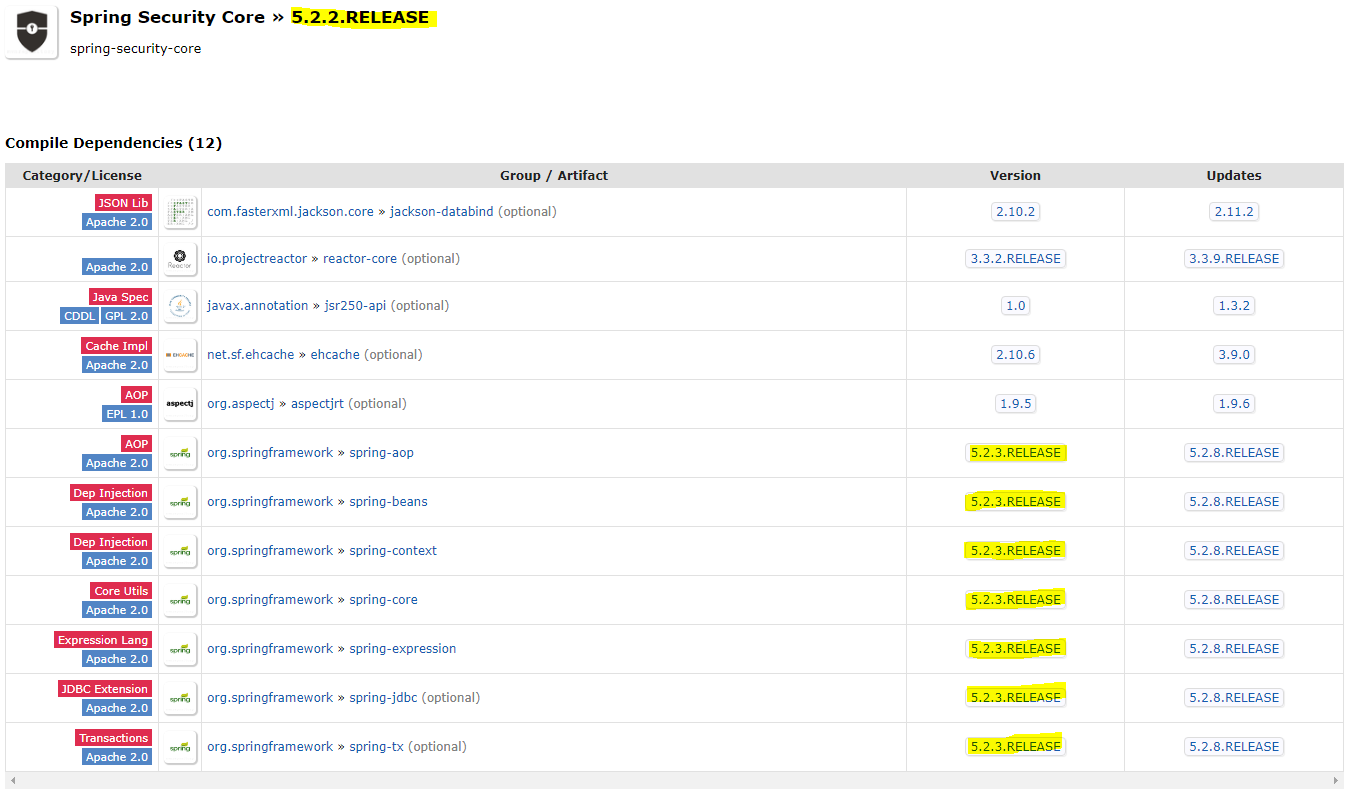The image size is (1349, 791).
Task: Click the GPL 2.0 license tag
Action: click(126, 316)
